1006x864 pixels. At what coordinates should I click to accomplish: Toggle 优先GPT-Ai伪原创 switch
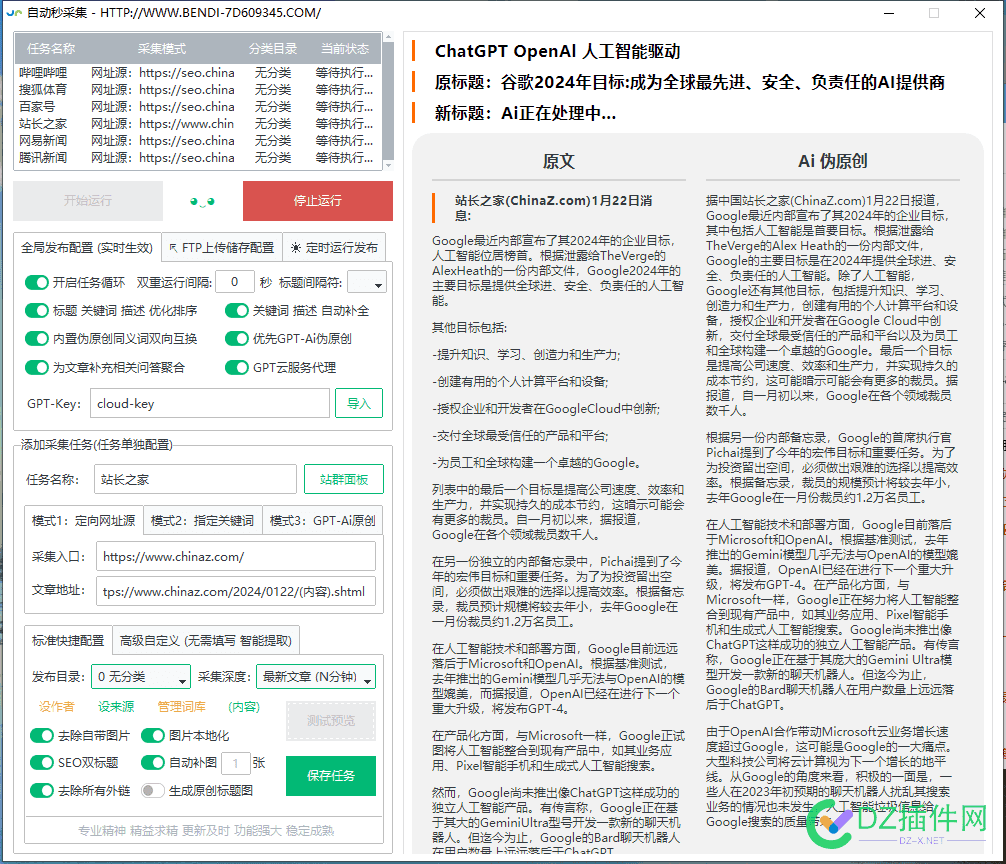point(237,339)
